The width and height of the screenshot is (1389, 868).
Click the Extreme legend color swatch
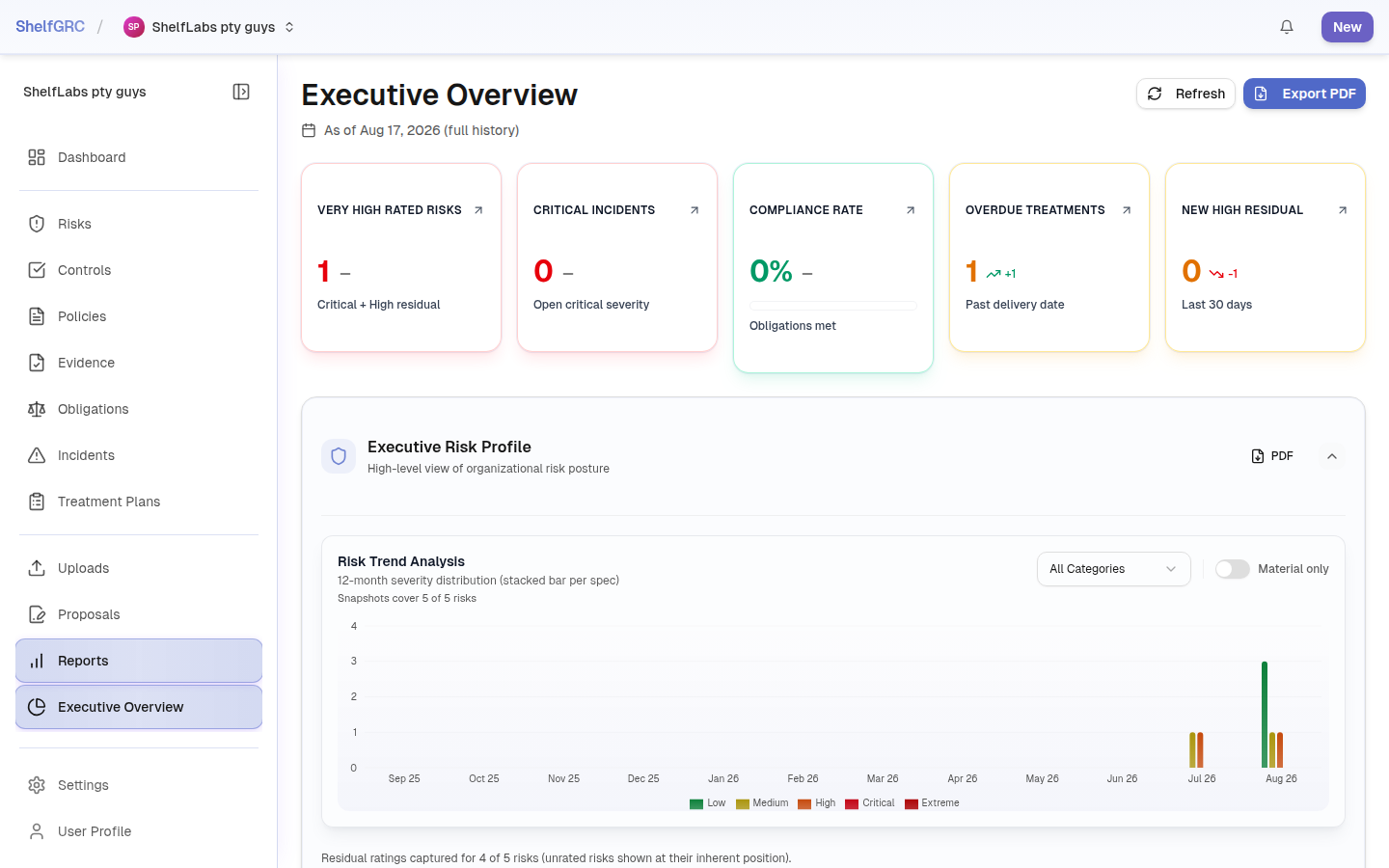tap(911, 803)
